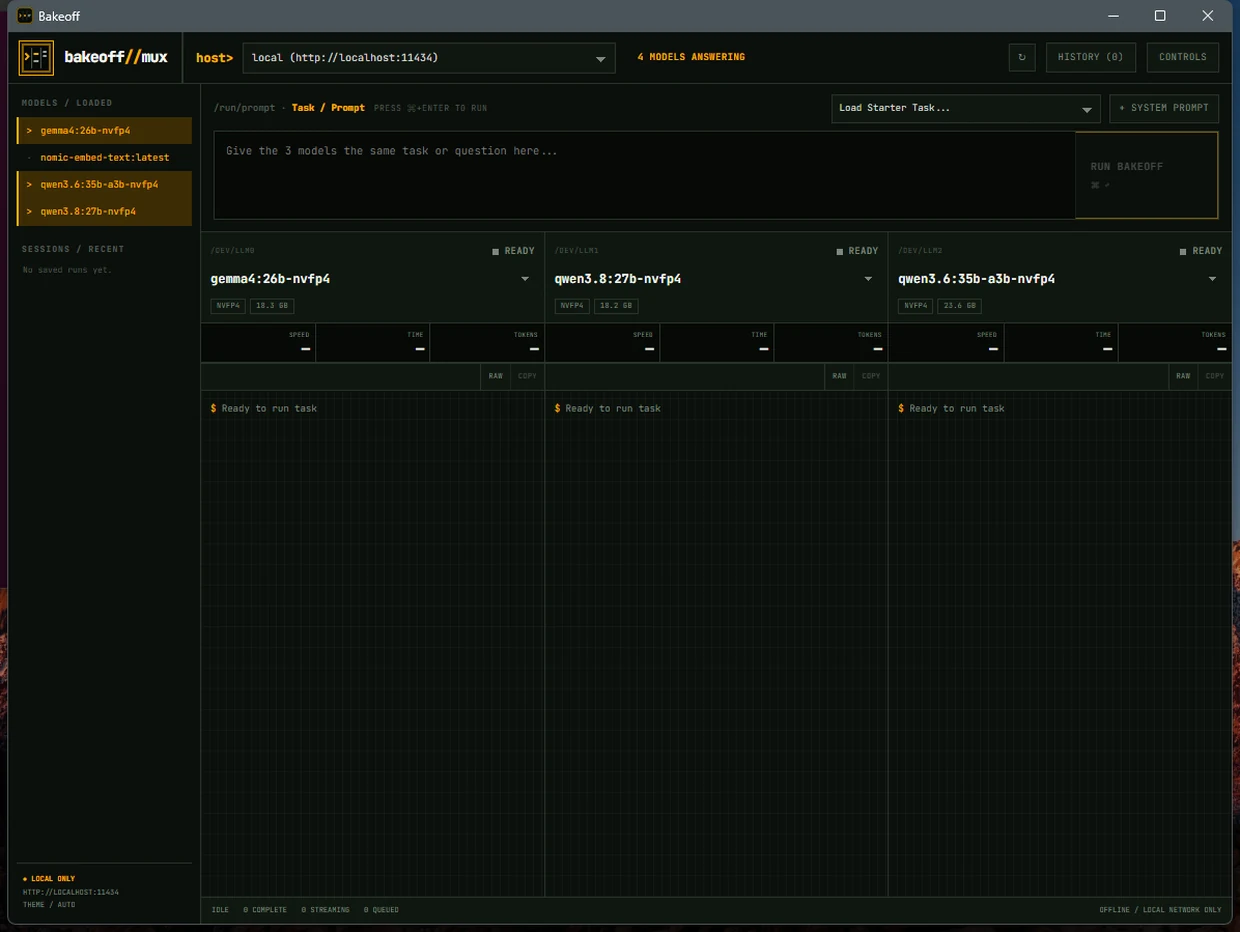Open the Load Starter Task dropdown
The image size is (1240, 932).
[x=965, y=108]
